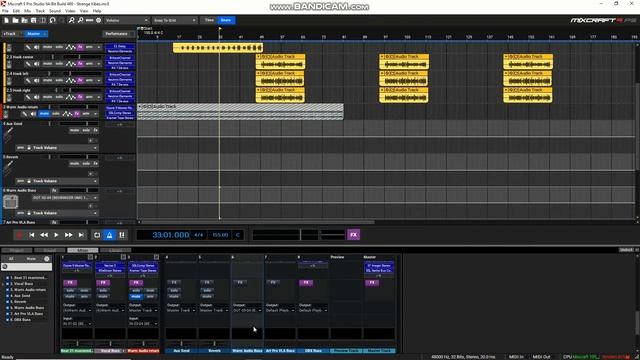This screenshot has width=640, height=360.
Task: Click the Play transport button
Action: (56, 235)
